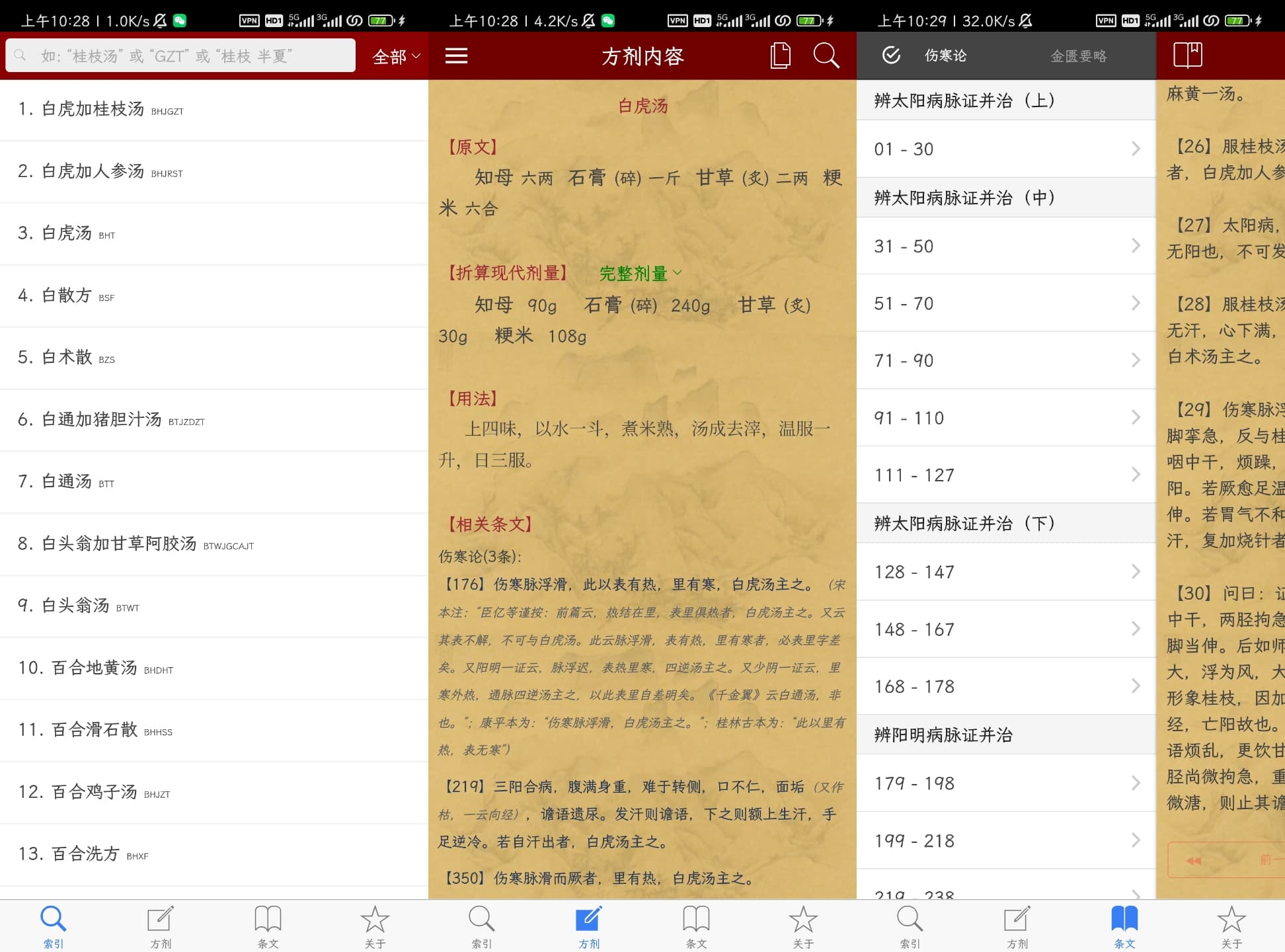This screenshot has height=952, width=1285.
Task: Expand the 128 - 147 clause range
Action: click(1006, 572)
